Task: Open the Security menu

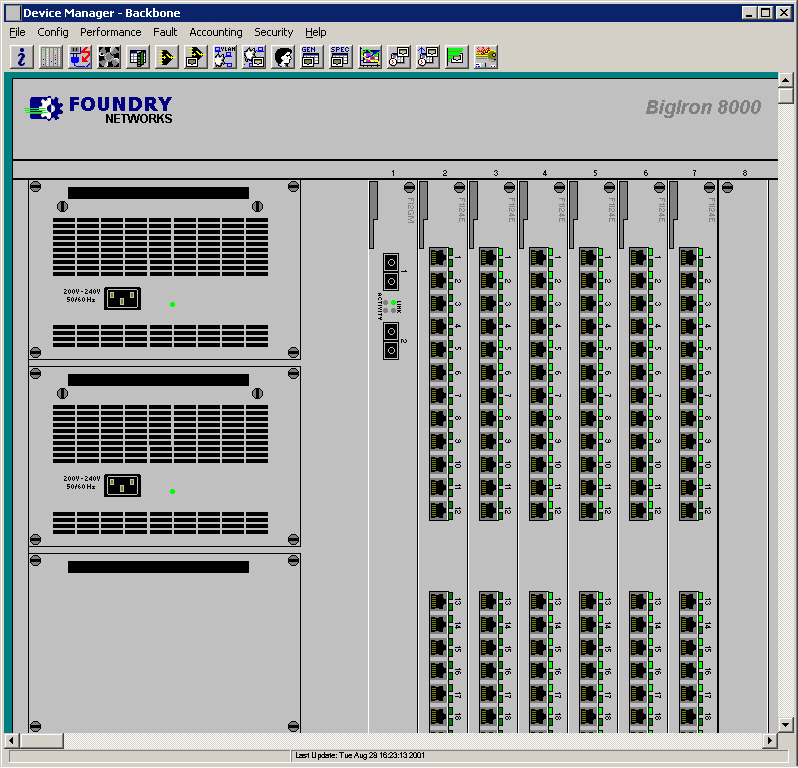Action: [x=273, y=32]
